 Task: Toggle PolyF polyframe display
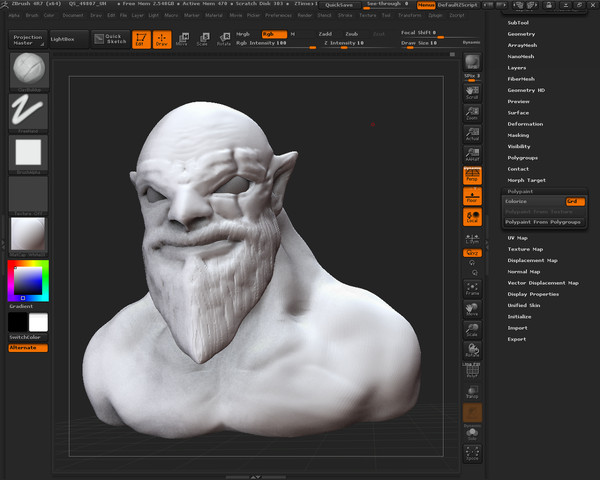[472, 370]
